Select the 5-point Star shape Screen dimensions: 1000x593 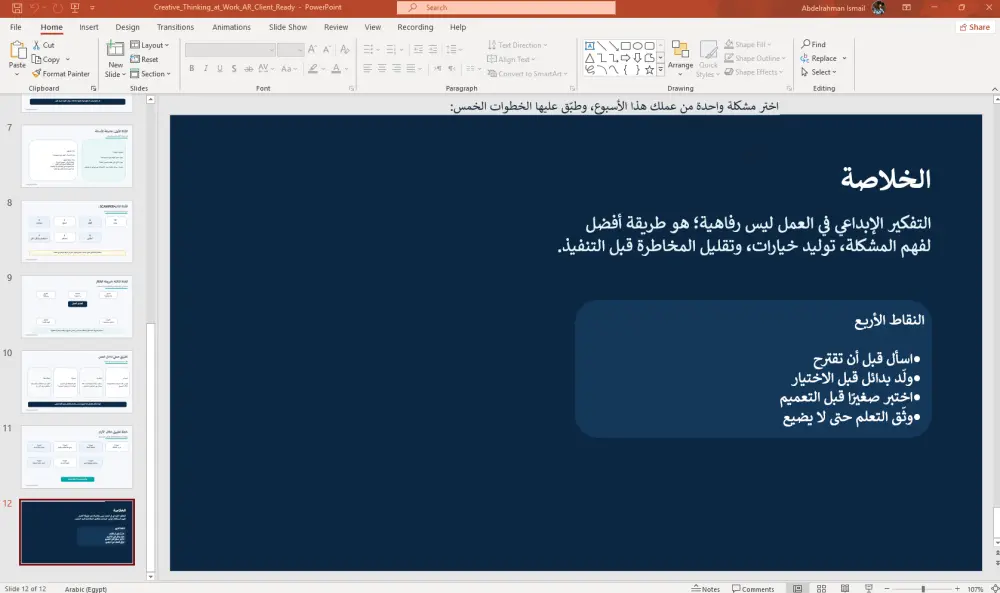pyautogui.click(x=649, y=70)
